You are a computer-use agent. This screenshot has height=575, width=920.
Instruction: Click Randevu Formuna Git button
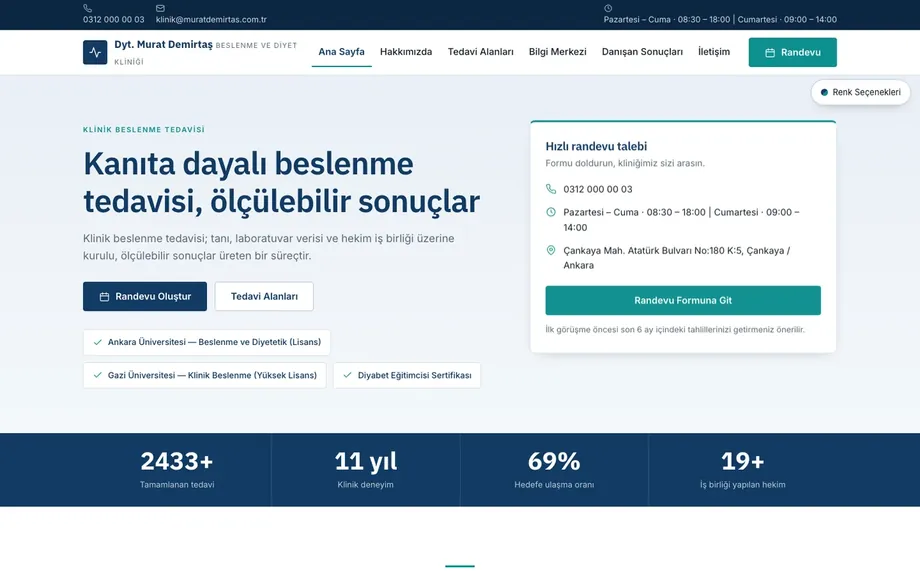click(x=683, y=300)
